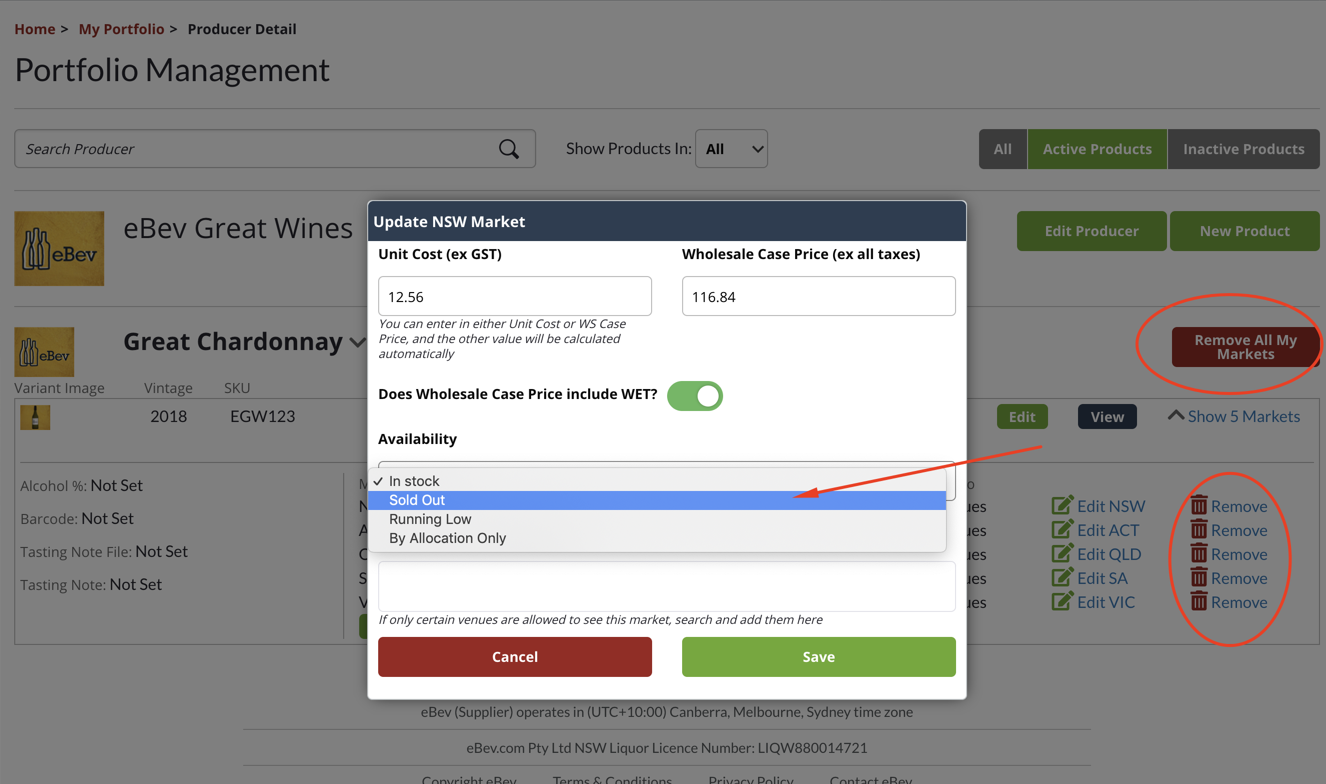
Task: Open the Show Products In dropdown
Action: pyautogui.click(x=731, y=149)
